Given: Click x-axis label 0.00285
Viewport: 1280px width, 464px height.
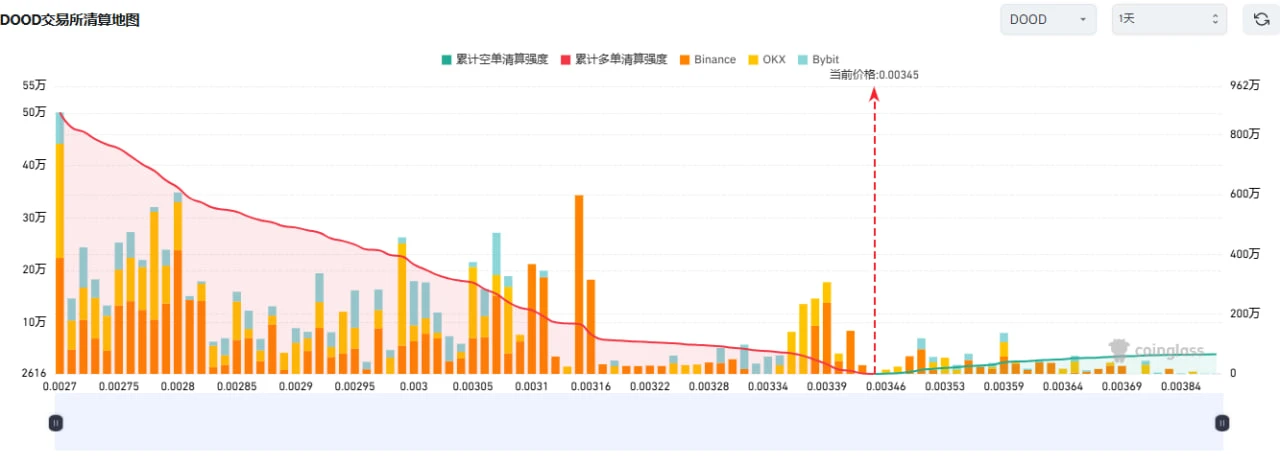Looking at the screenshot, I should (237, 385).
